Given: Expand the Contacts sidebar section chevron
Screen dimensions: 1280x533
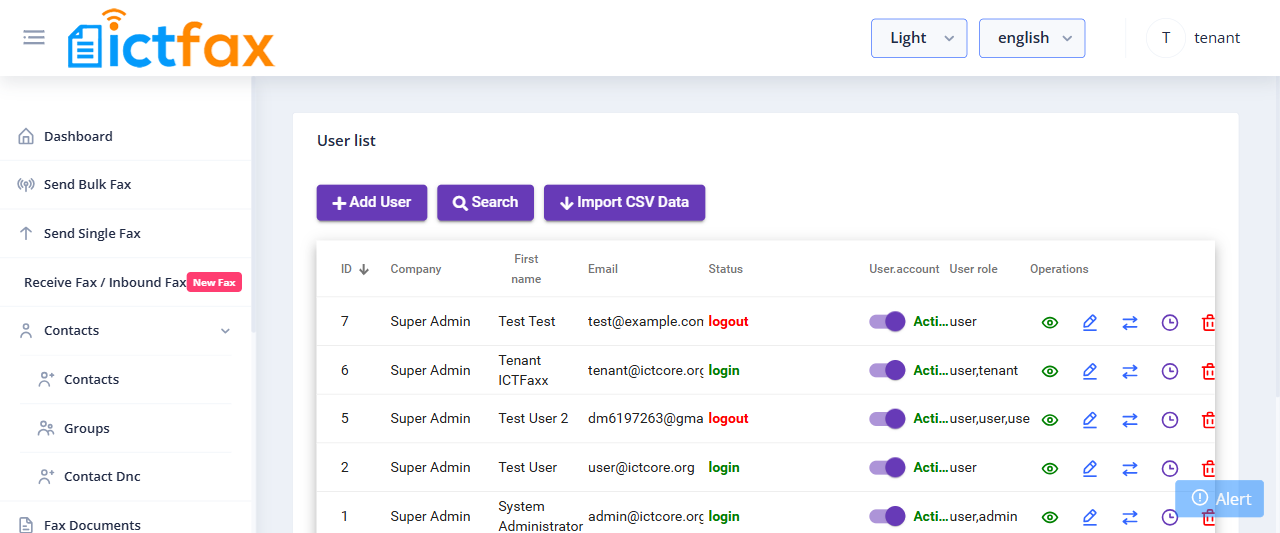Looking at the screenshot, I should click(225, 331).
